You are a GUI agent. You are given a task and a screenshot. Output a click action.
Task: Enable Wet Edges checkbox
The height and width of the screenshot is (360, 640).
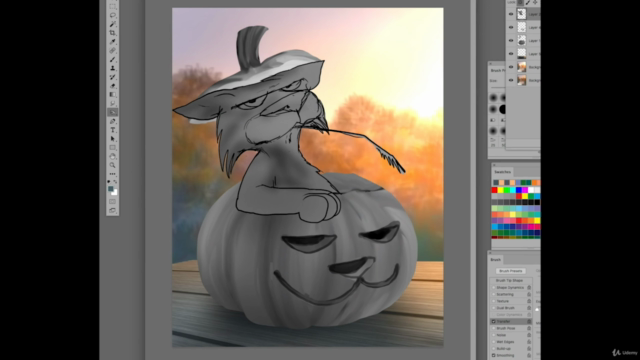(x=493, y=342)
